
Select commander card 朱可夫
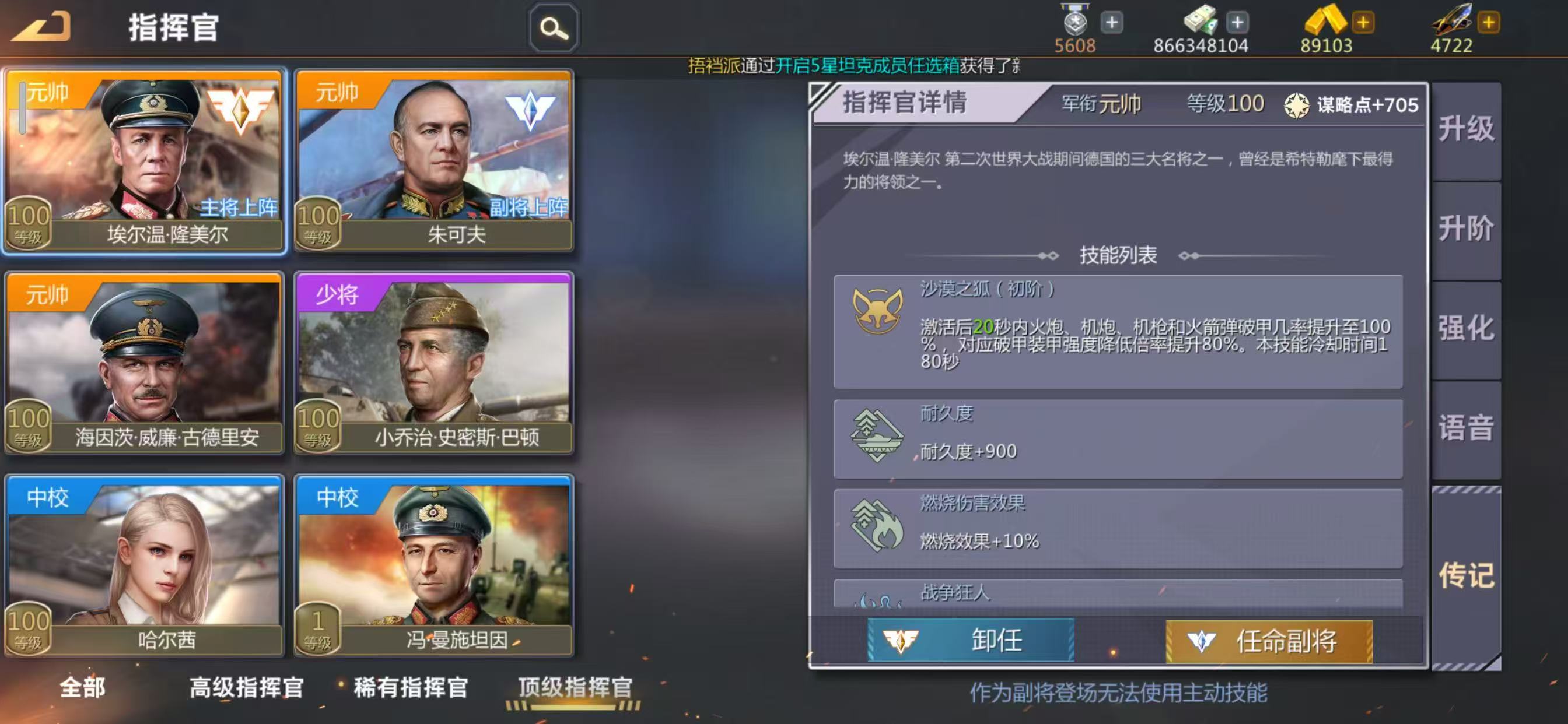[433, 161]
